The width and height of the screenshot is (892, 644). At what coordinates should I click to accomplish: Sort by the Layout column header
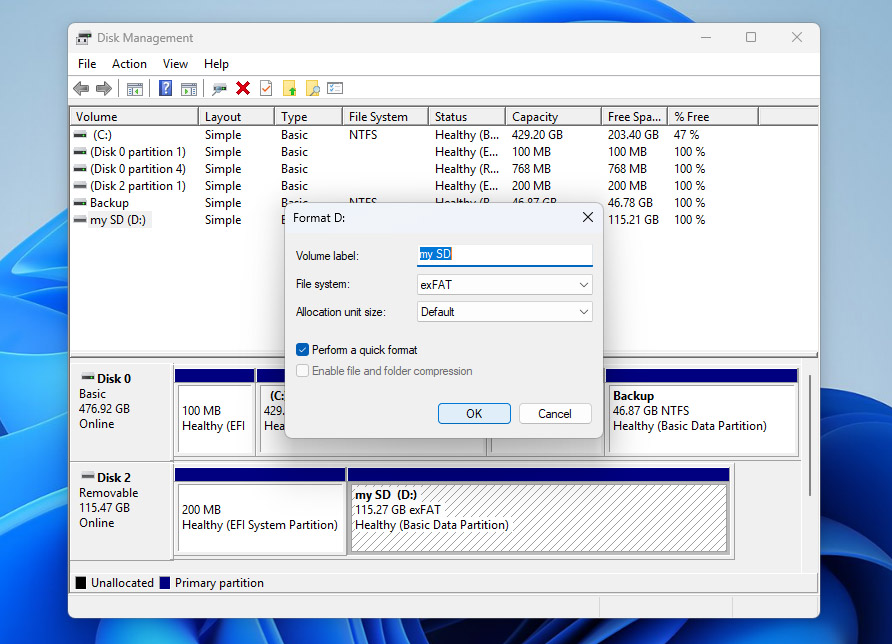[x=237, y=117]
